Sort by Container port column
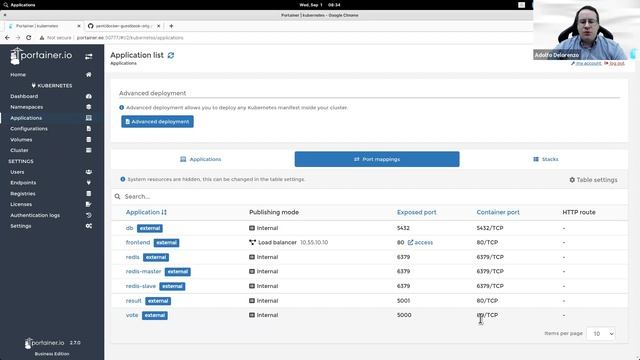The width and height of the screenshot is (640, 360). 498,212
